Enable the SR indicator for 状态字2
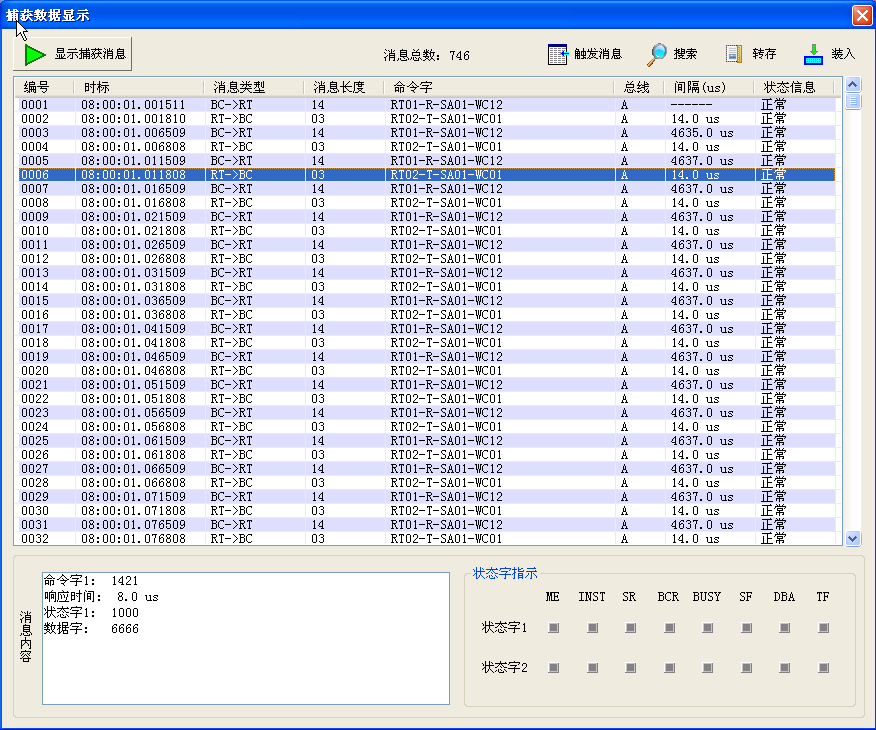The image size is (876, 730). click(629, 668)
